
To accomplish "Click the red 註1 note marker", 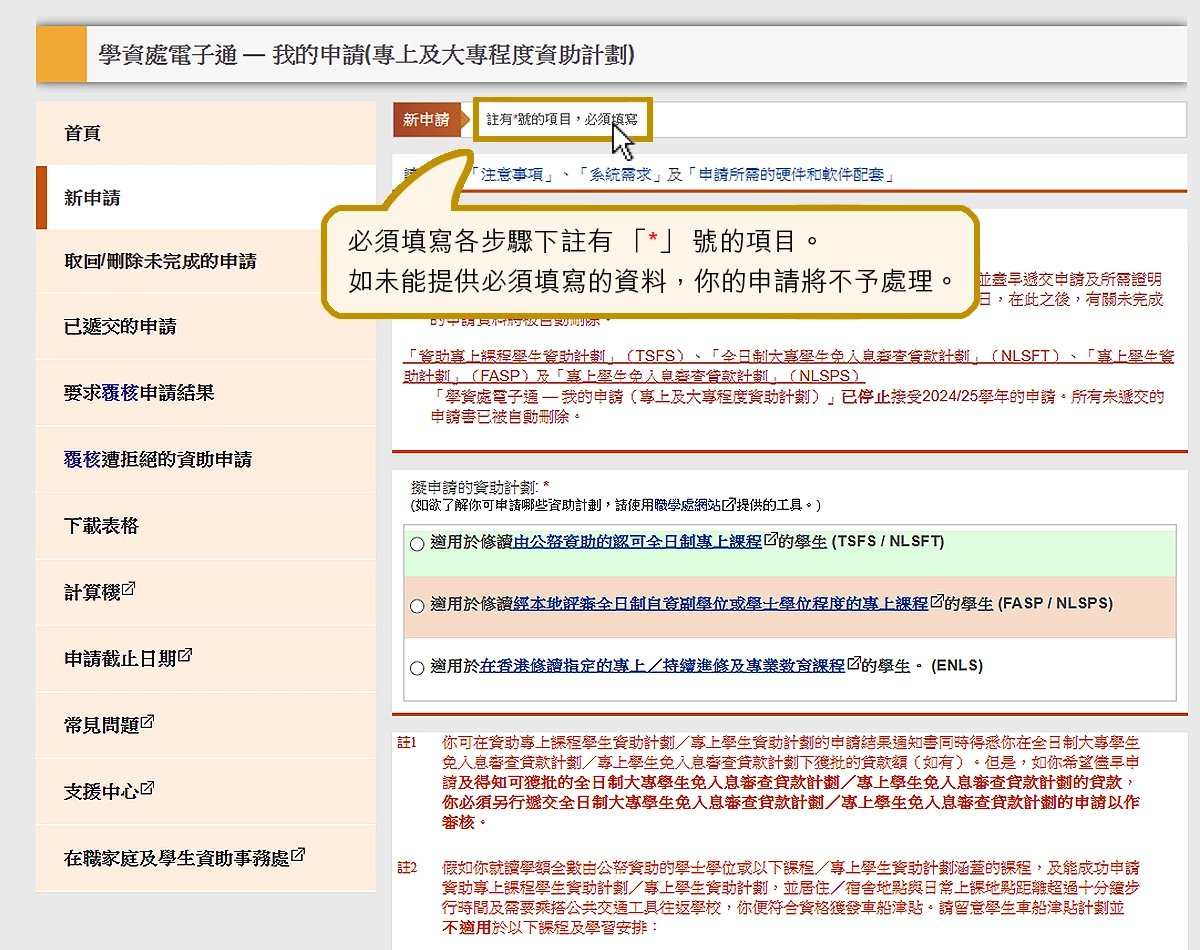I will pos(407,743).
